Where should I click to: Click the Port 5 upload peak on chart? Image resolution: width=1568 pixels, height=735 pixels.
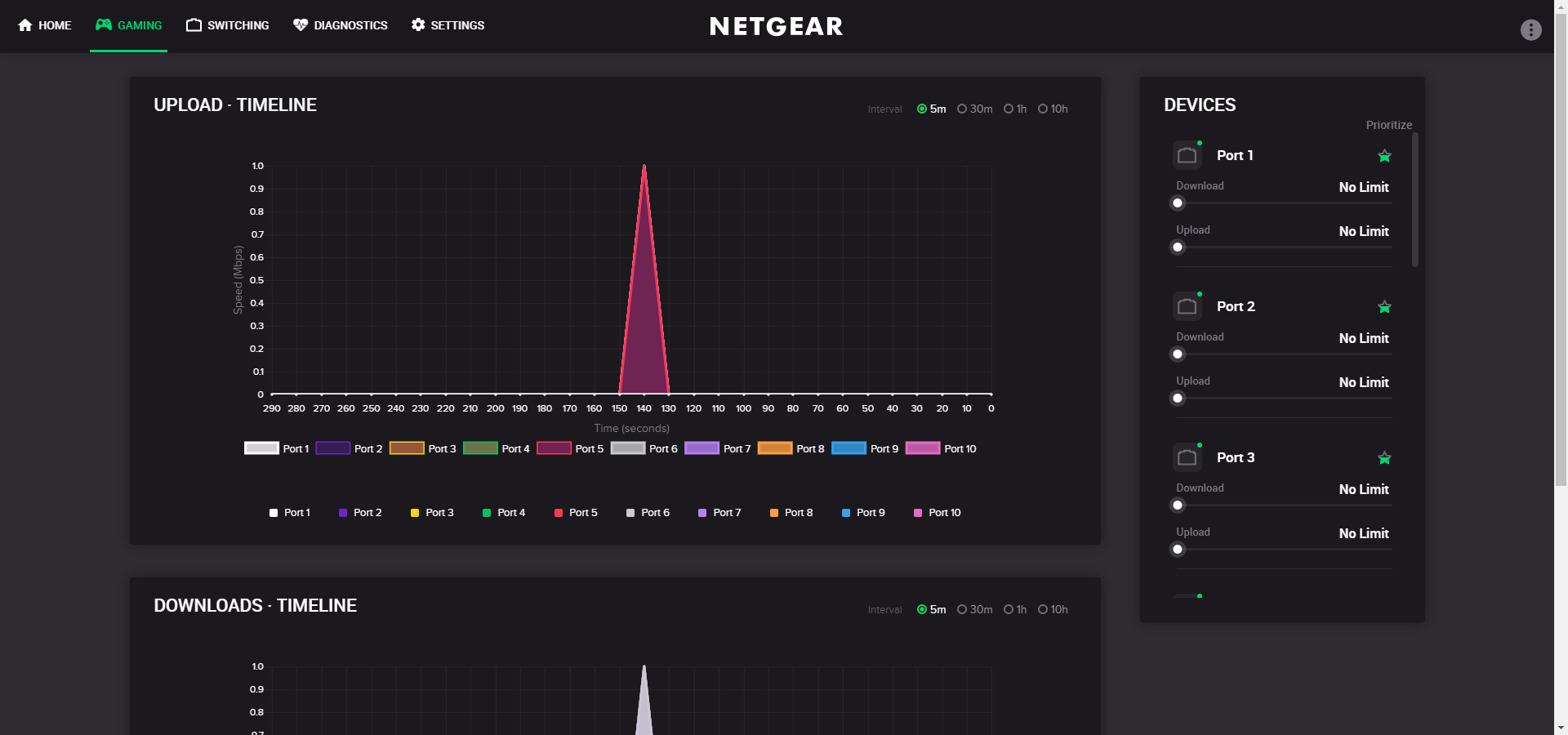644,167
